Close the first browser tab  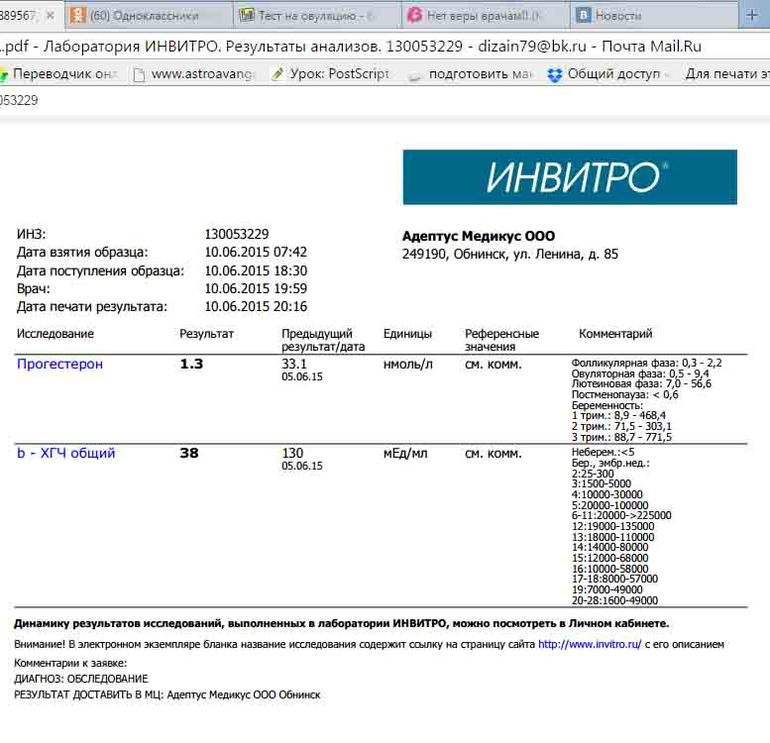(x=50, y=15)
